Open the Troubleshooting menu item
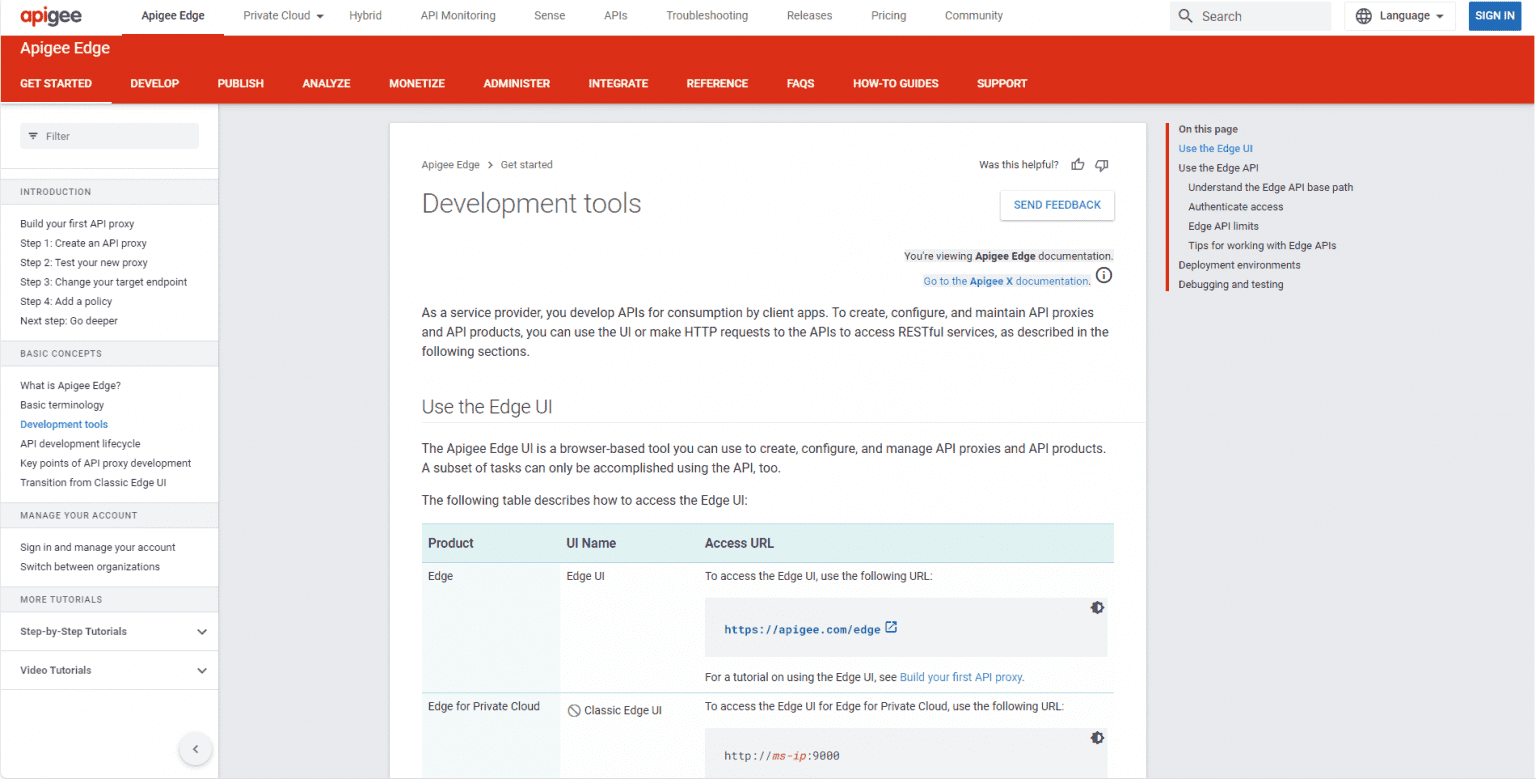Viewport: 1536px width, 779px height. 706,15
